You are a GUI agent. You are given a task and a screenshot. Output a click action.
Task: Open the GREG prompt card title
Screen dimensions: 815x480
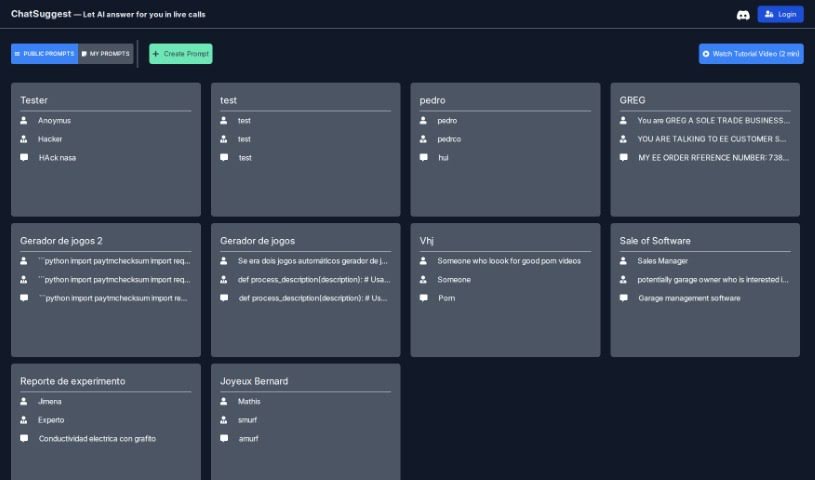coord(632,100)
